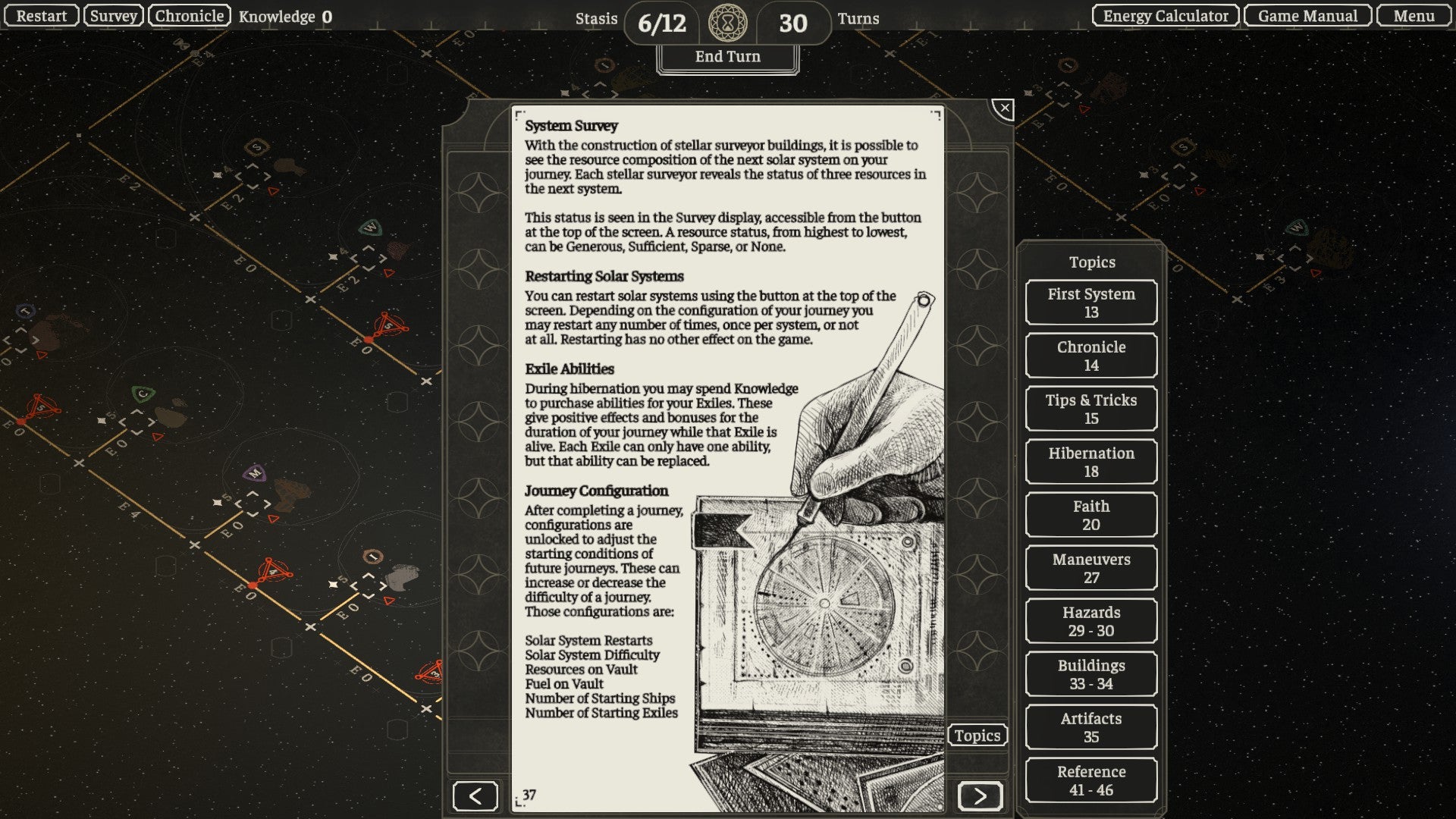Open the Hazards 29-30 manual topic
This screenshot has width=1456, height=819.
point(1090,620)
